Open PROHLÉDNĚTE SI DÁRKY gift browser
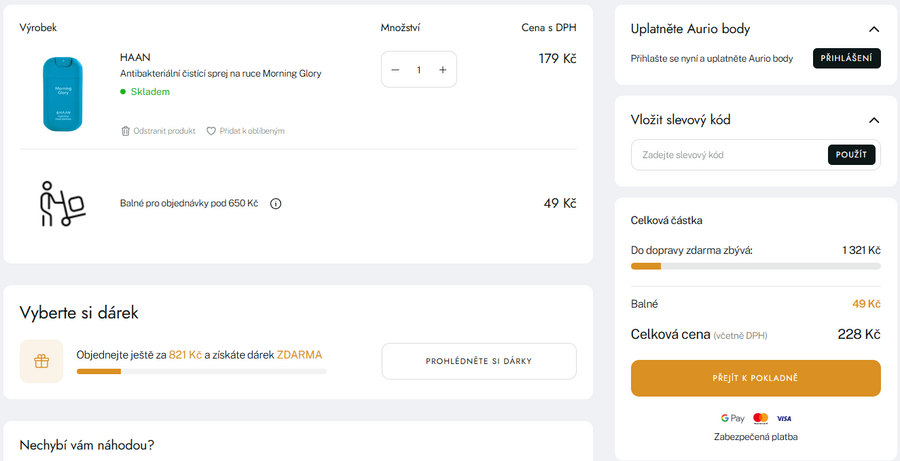 (x=478, y=361)
